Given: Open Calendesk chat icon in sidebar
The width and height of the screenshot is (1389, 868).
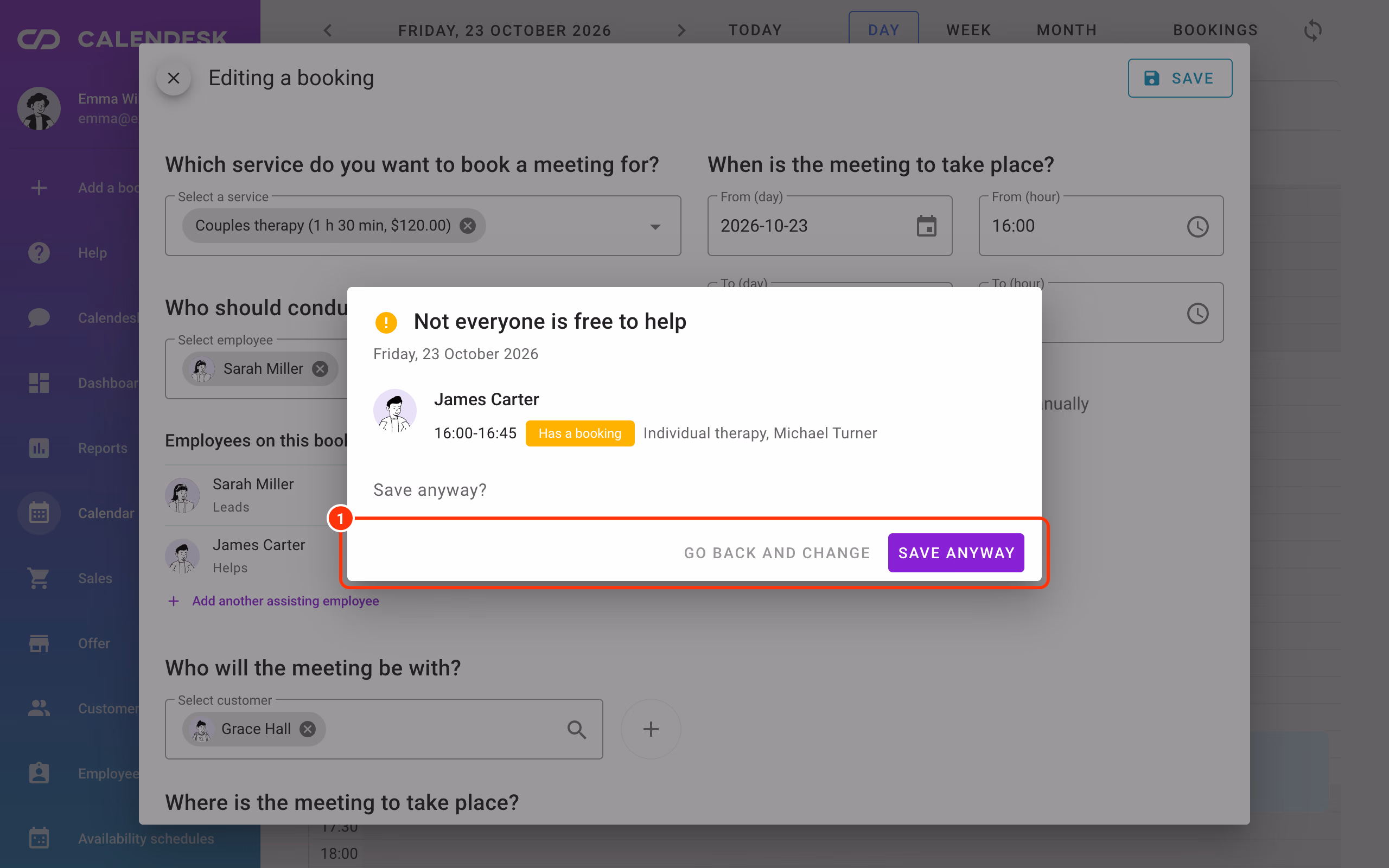Looking at the screenshot, I should (39, 317).
